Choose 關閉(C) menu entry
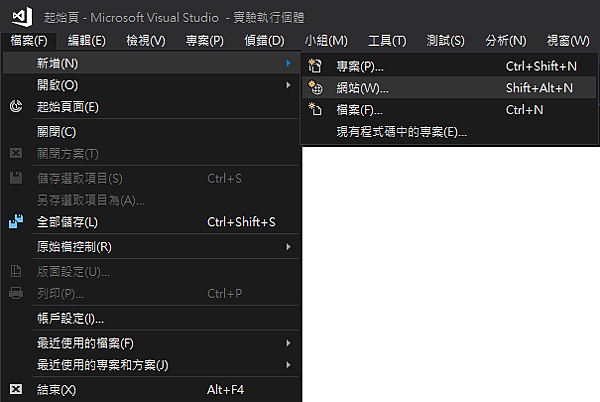 151,132
